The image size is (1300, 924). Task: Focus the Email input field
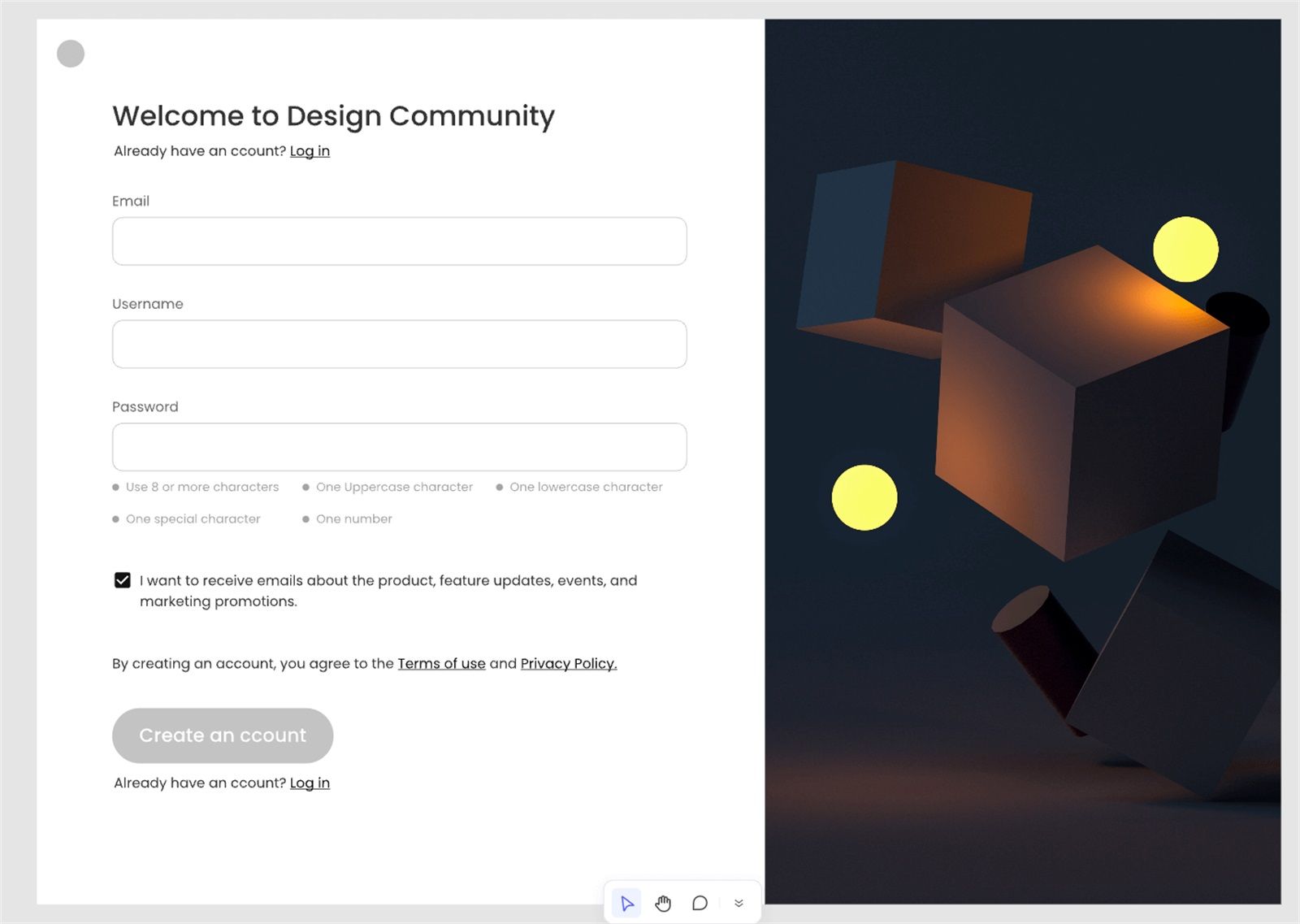(400, 241)
